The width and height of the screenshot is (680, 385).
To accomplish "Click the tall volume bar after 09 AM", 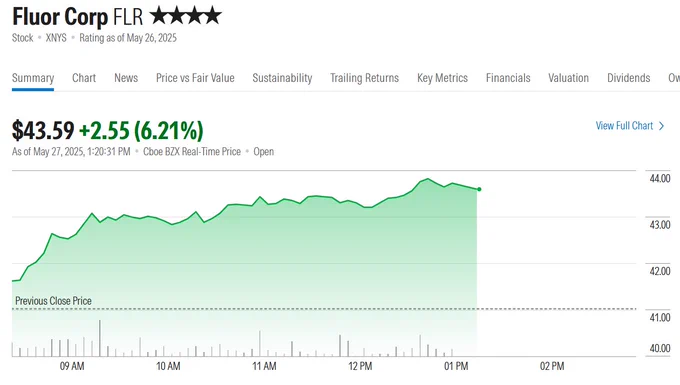I will [100, 338].
